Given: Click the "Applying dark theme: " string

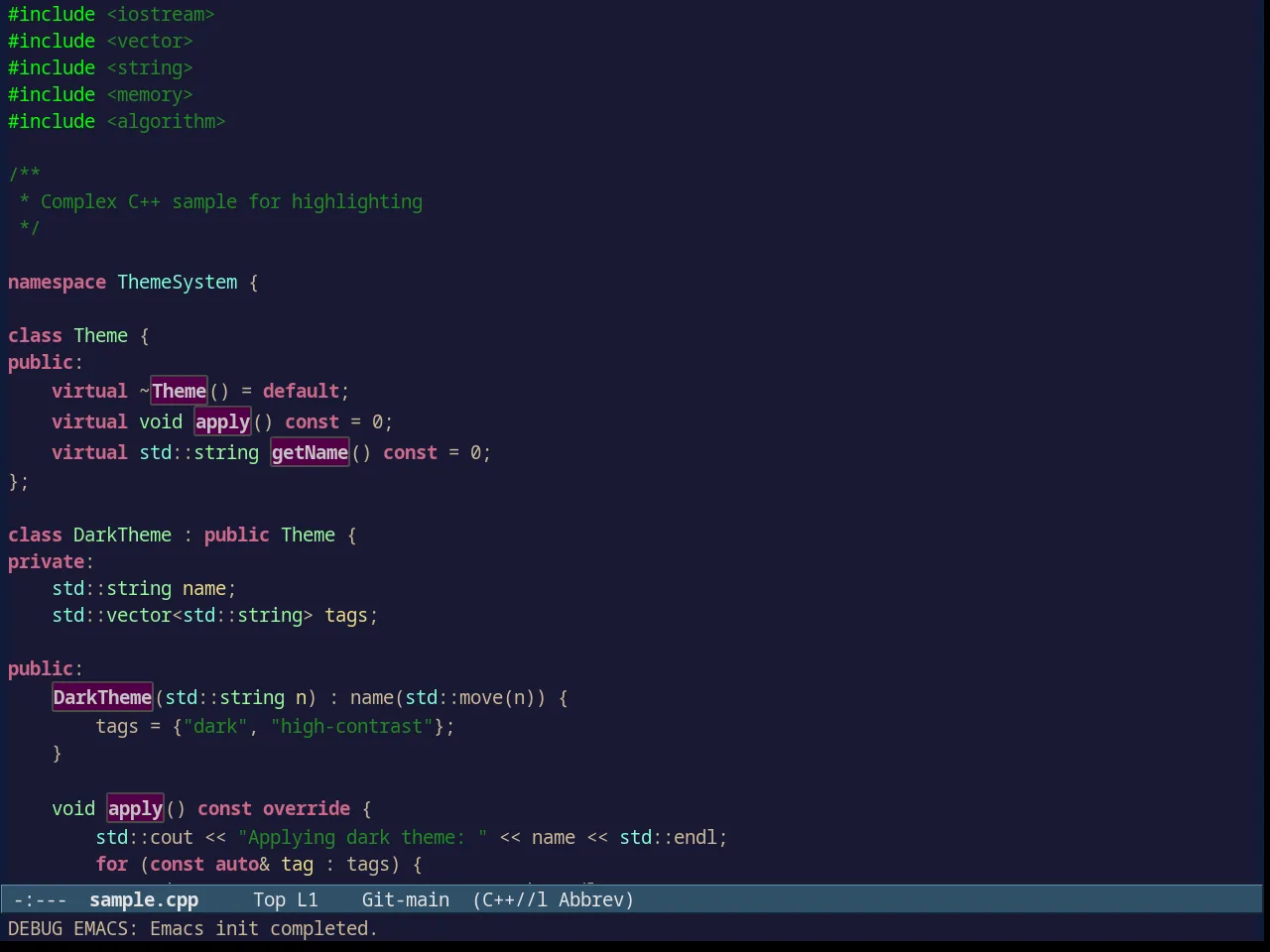Looking at the screenshot, I should click(362, 838).
